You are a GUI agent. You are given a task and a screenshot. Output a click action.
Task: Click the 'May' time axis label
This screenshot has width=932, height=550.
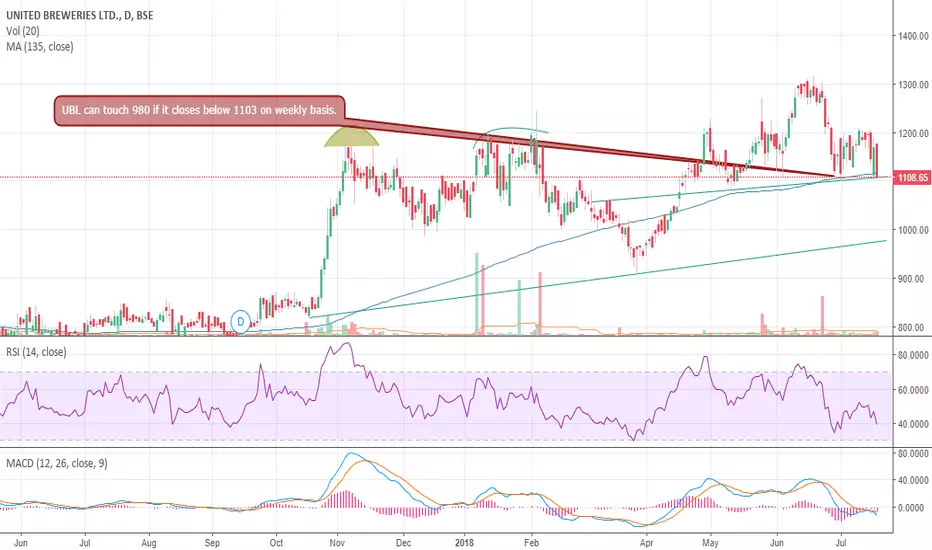click(710, 543)
